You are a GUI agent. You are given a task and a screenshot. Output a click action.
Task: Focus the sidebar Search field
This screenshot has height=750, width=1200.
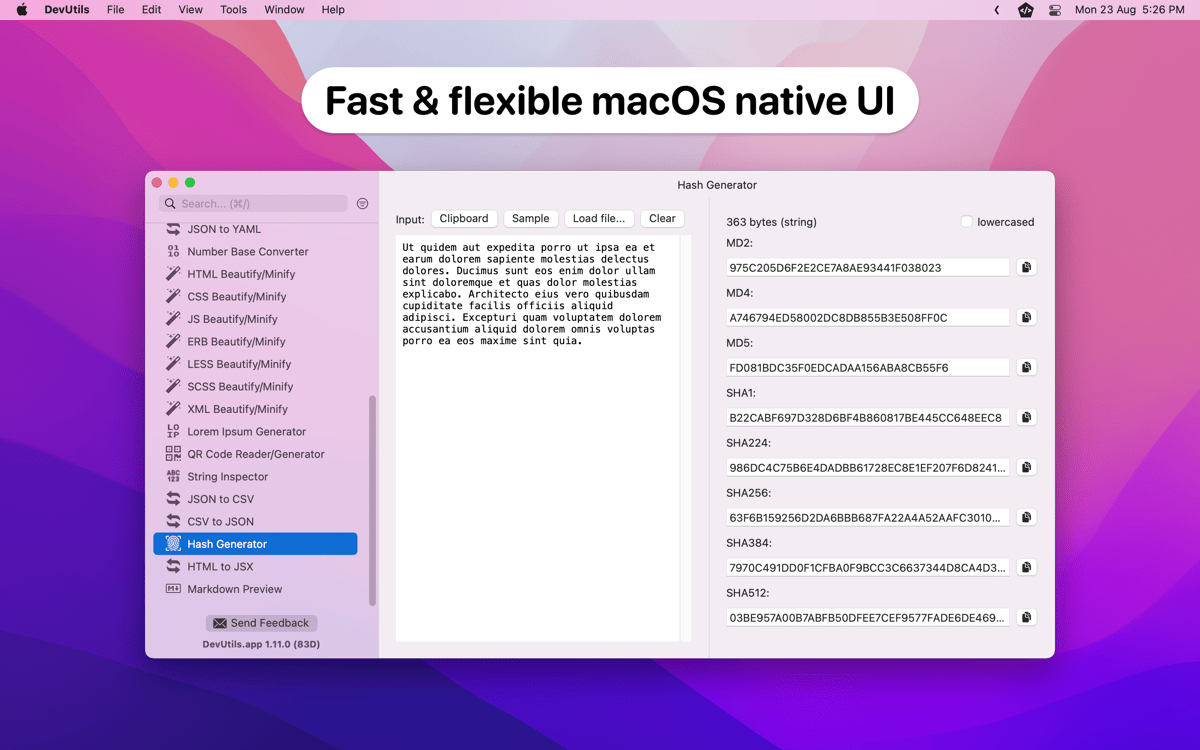260,204
